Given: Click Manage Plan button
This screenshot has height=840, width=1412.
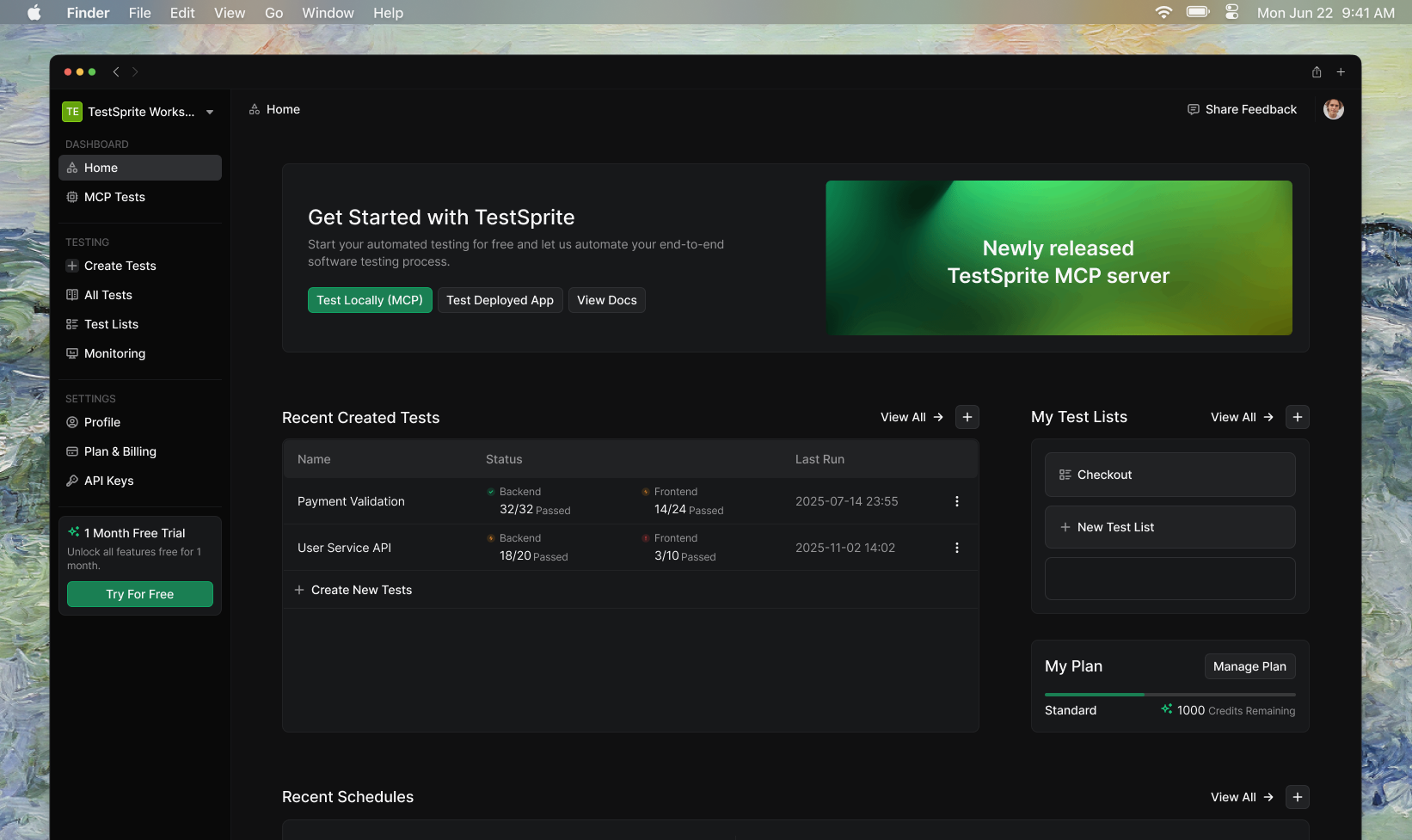Looking at the screenshot, I should [1250, 666].
